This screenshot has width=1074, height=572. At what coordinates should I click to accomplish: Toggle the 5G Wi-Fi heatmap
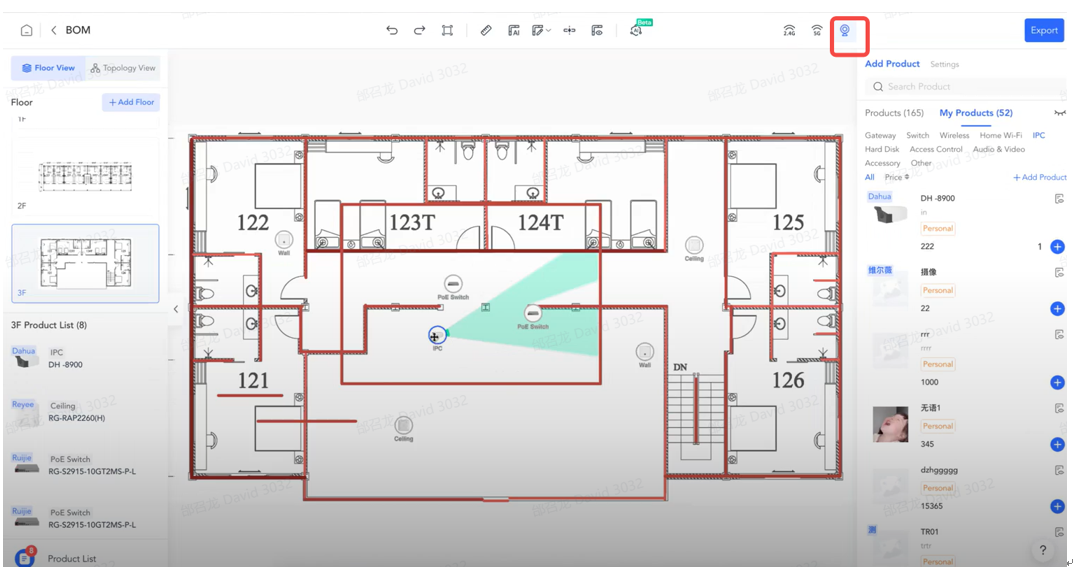pos(816,30)
